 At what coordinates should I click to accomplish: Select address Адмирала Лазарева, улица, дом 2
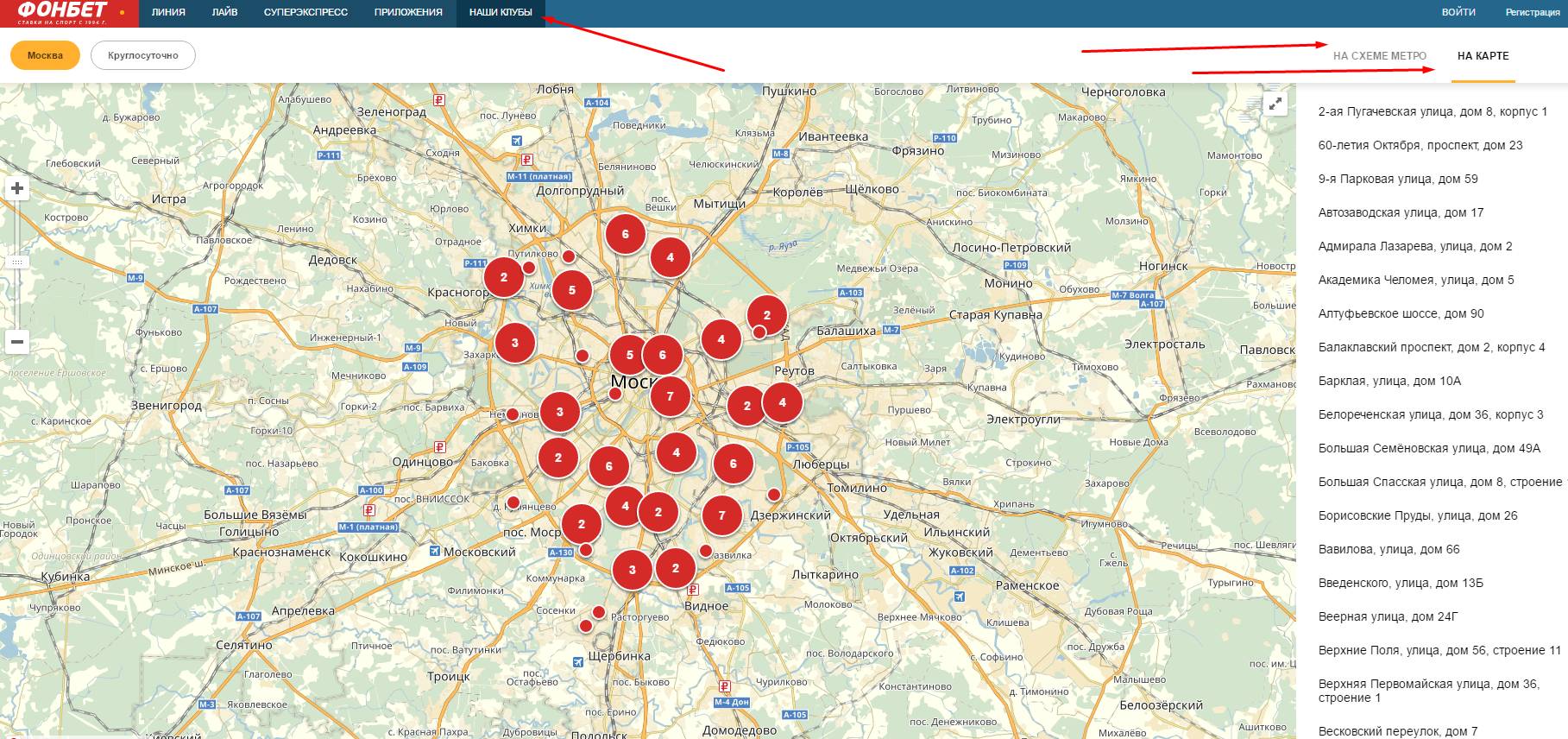pyautogui.click(x=1415, y=246)
